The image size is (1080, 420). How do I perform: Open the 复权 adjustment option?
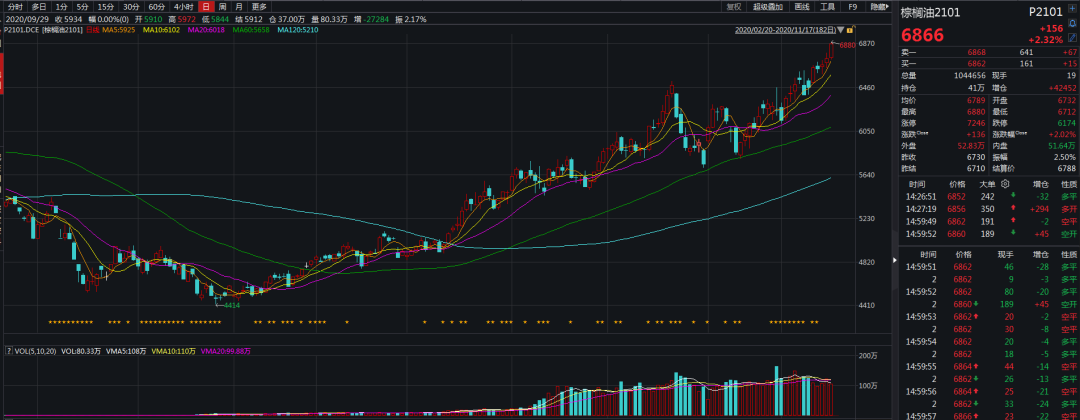pos(734,7)
